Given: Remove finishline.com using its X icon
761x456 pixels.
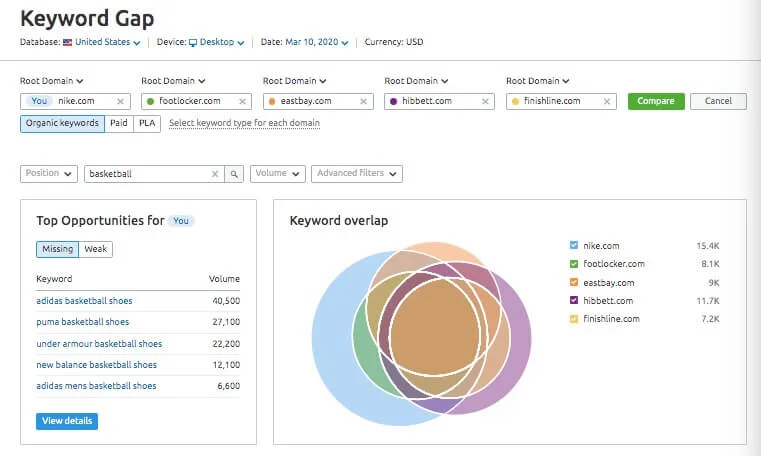Looking at the screenshot, I should click(607, 101).
